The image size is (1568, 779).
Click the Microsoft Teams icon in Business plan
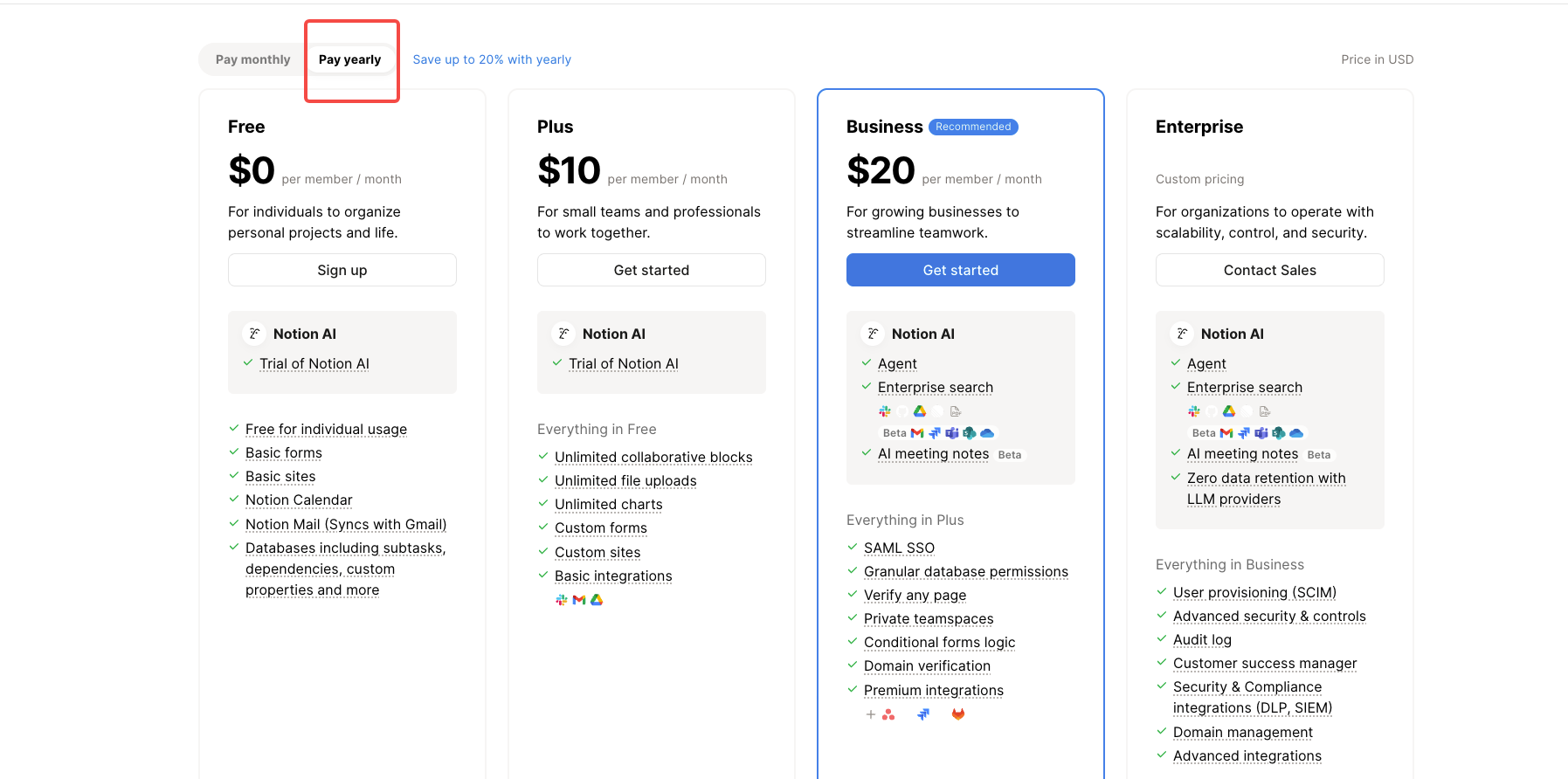tap(952, 433)
